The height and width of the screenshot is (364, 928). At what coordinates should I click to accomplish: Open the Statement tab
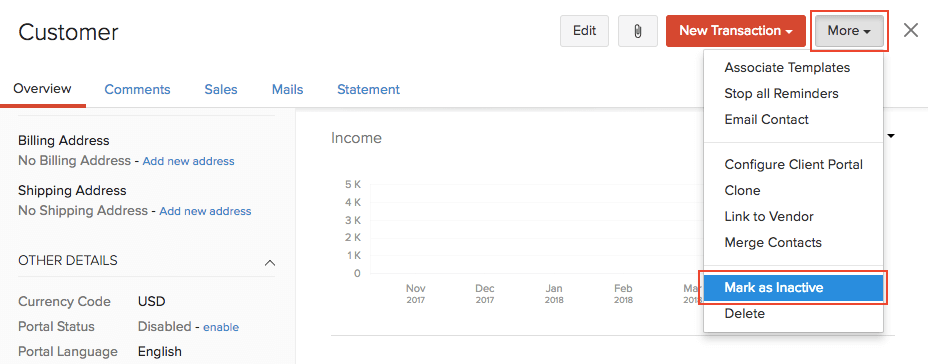[368, 89]
